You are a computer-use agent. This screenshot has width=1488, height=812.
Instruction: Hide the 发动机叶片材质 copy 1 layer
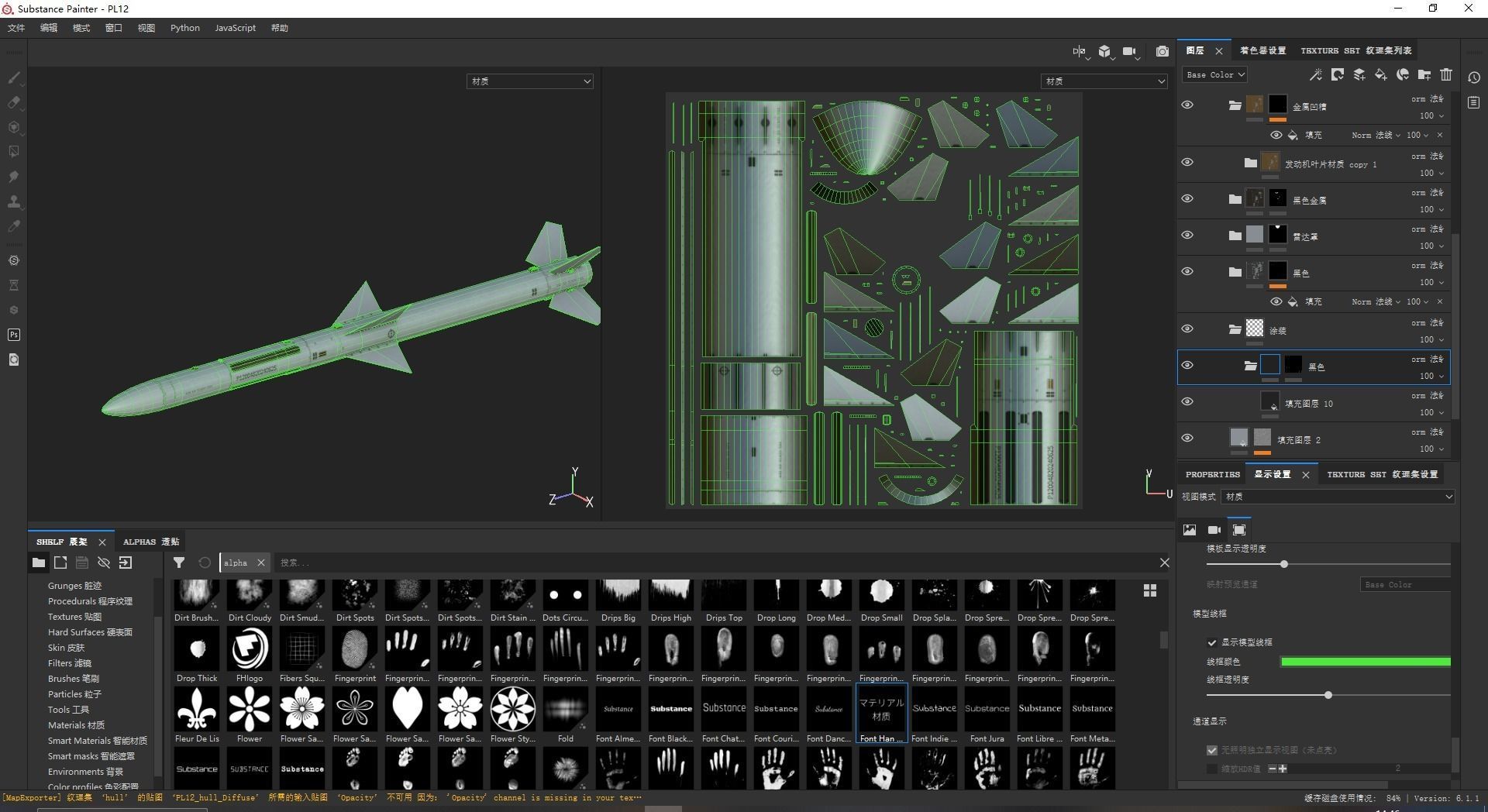pyautogui.click(x=1187, y=162)
